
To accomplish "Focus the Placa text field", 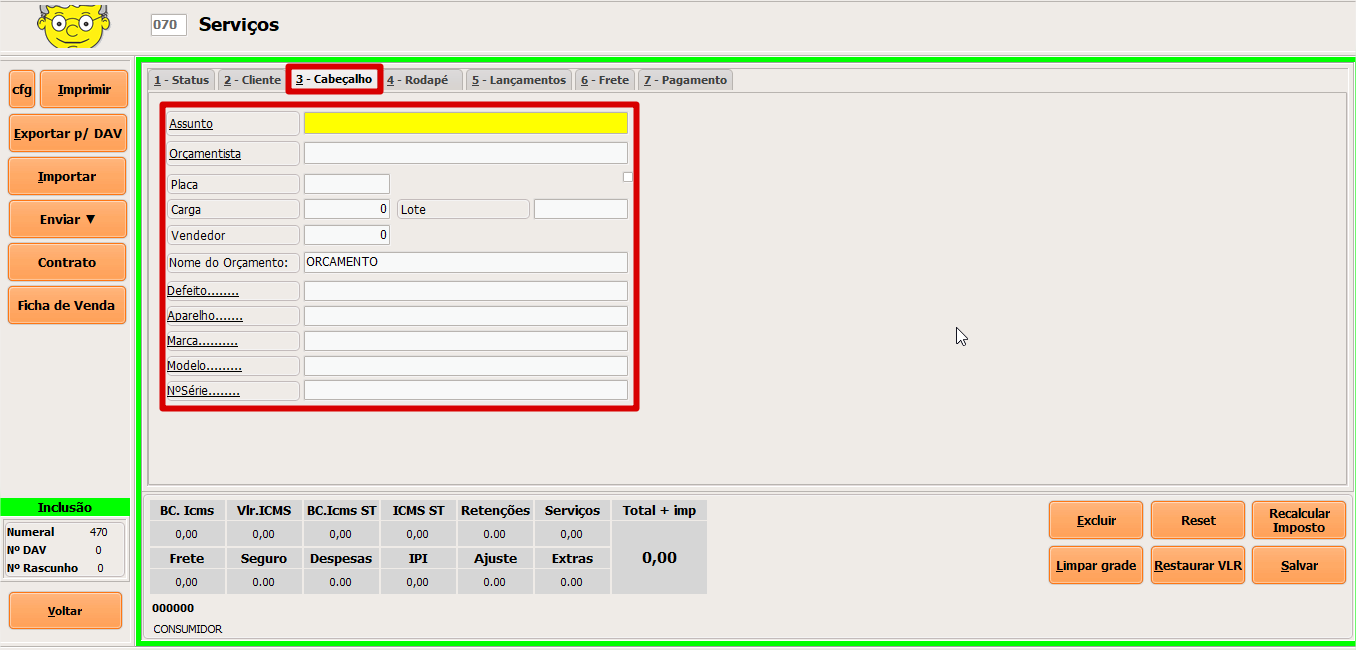I will click(x=346, y=184).
